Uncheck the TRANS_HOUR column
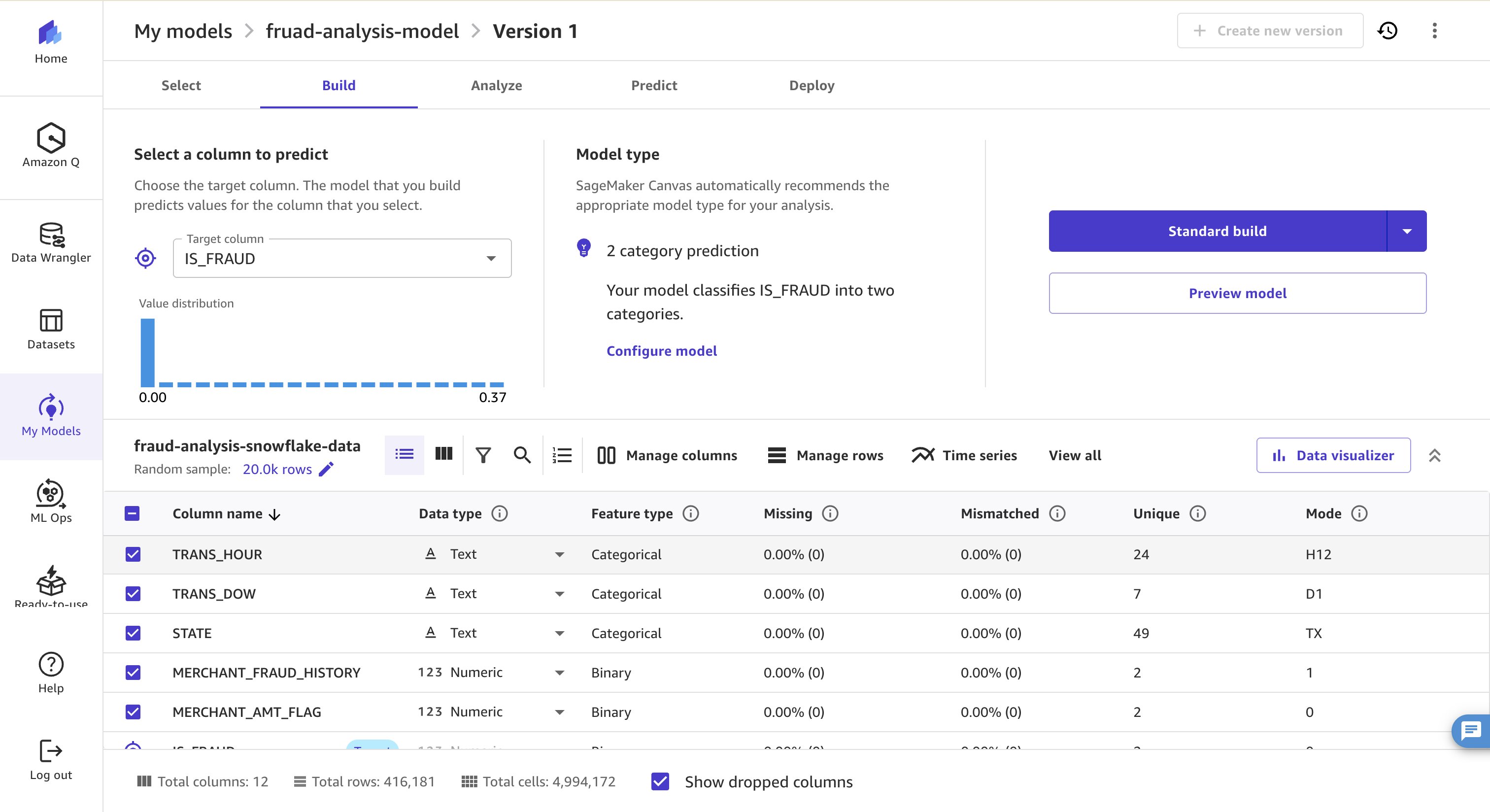Viewport: 1490px width, 812px height. [133, 554]
